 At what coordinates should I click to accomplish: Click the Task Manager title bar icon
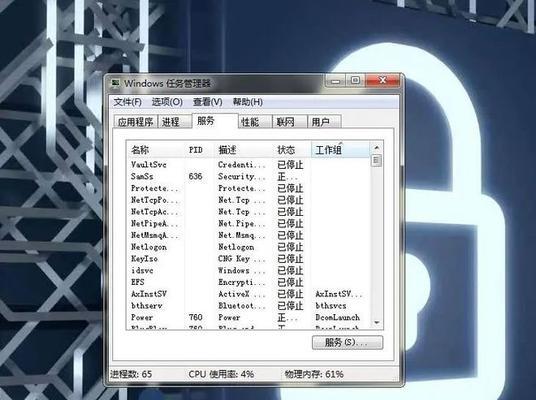tap(116, 83)
